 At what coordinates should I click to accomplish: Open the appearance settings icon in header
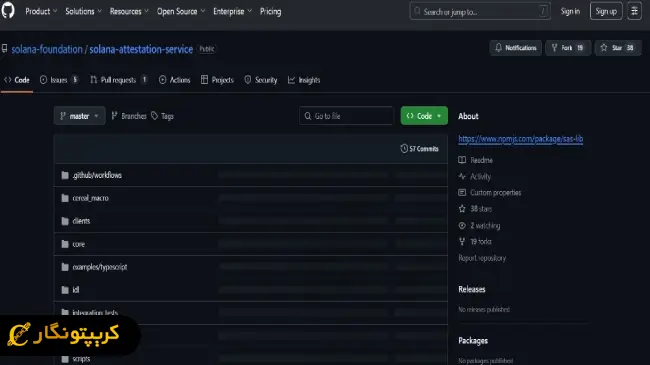[x=634, y=12]
